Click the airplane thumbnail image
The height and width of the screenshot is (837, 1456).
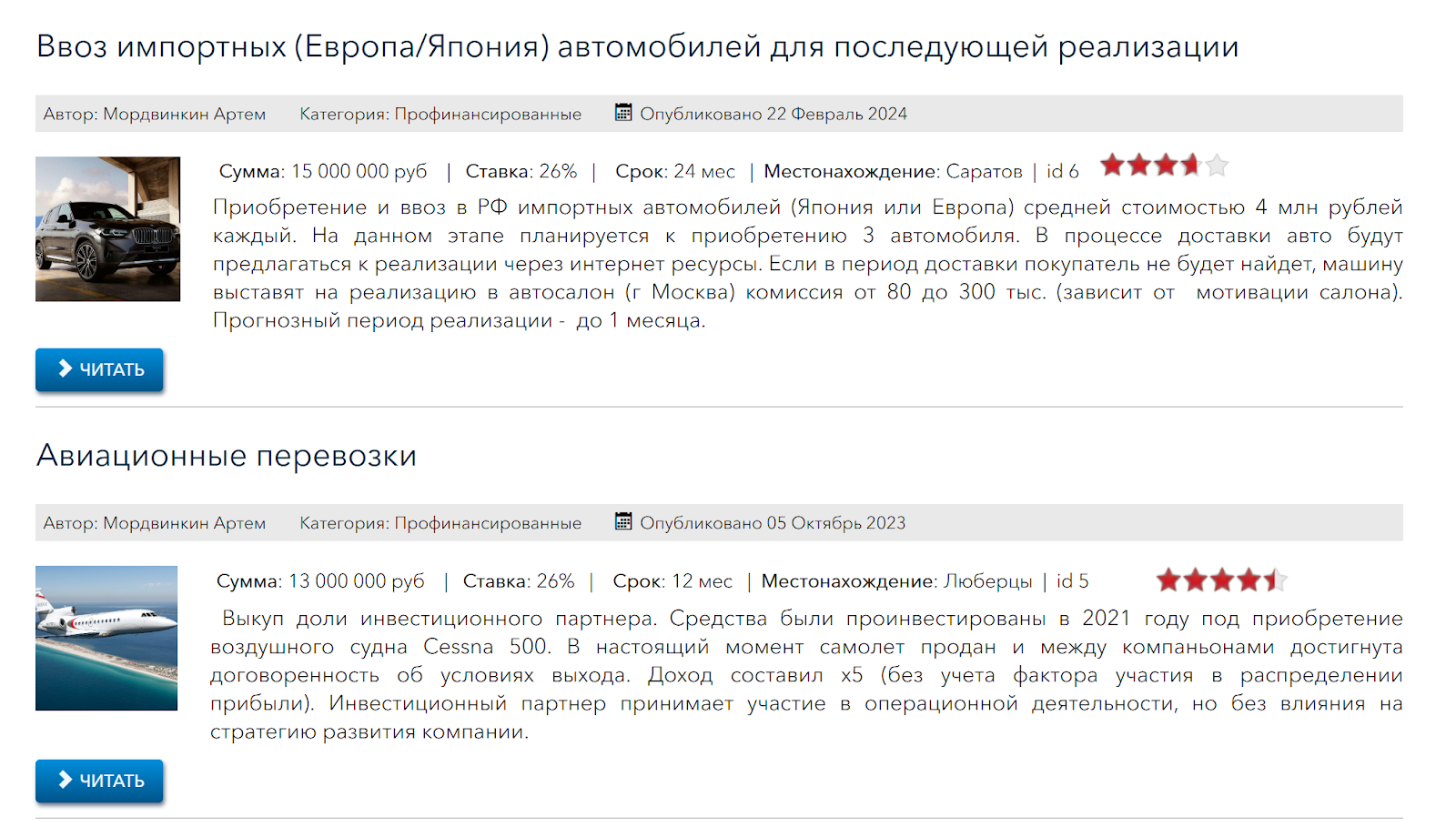[x=106, y=638]
